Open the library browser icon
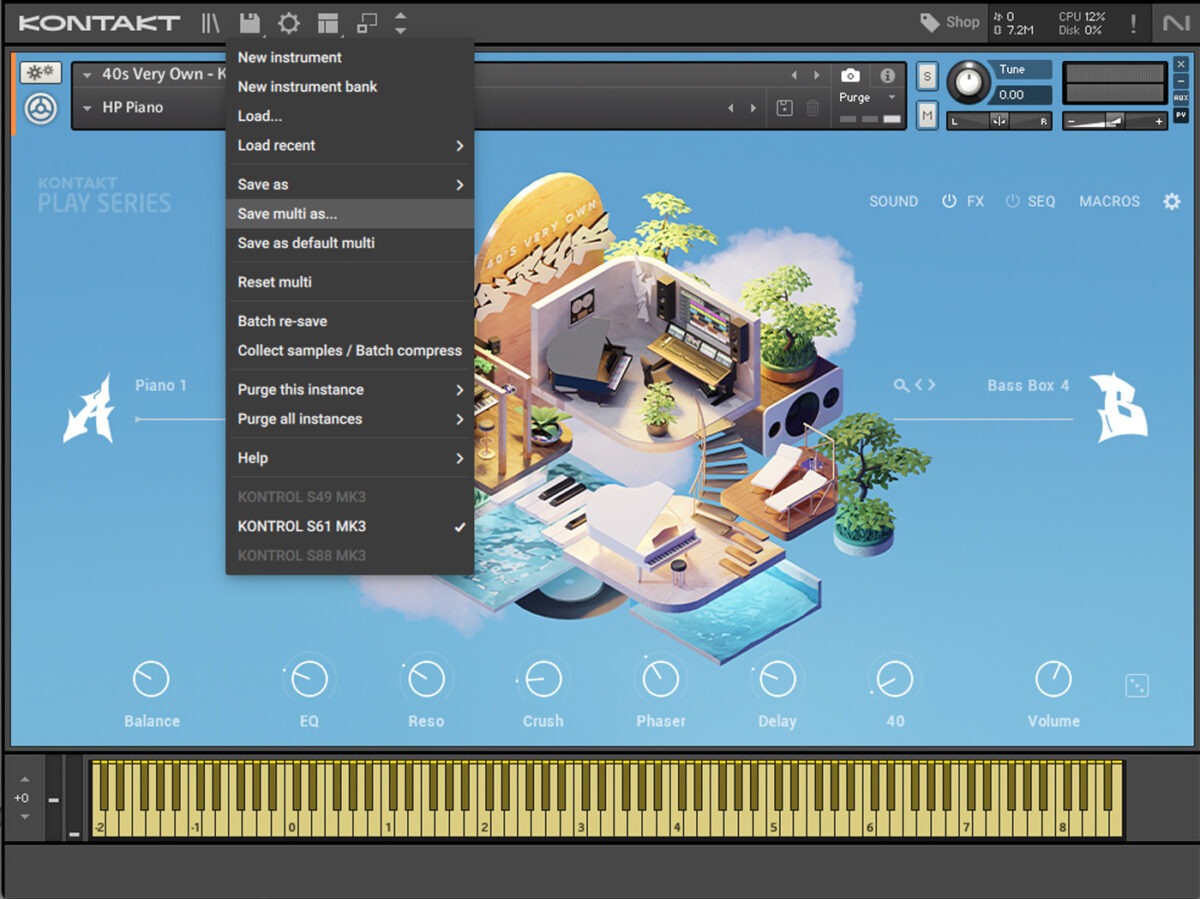This screenshot has width=1200, height=899. [x=210, y=23]
